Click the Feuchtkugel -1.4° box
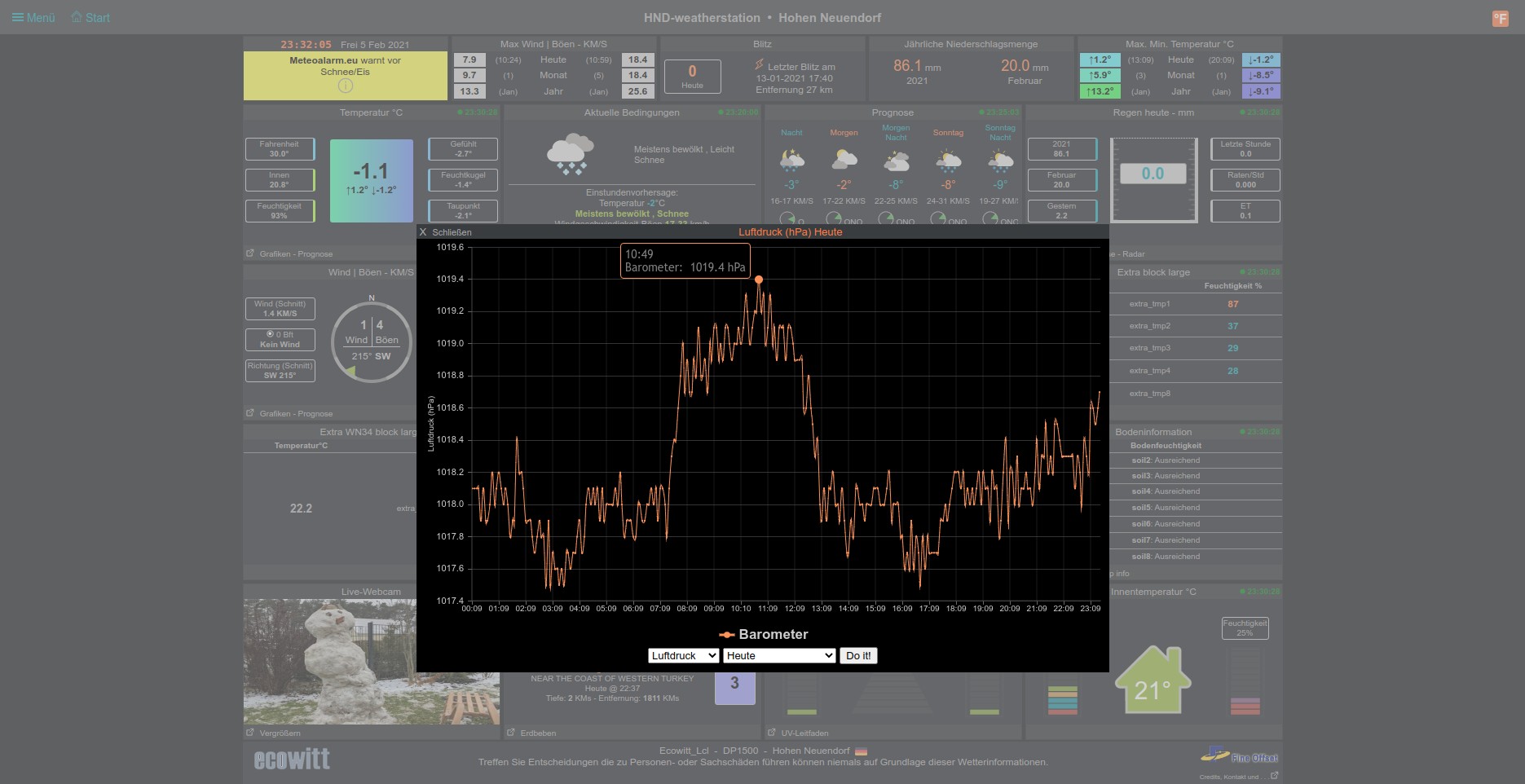The image size is (1525, 784). (x=463, y=180)
